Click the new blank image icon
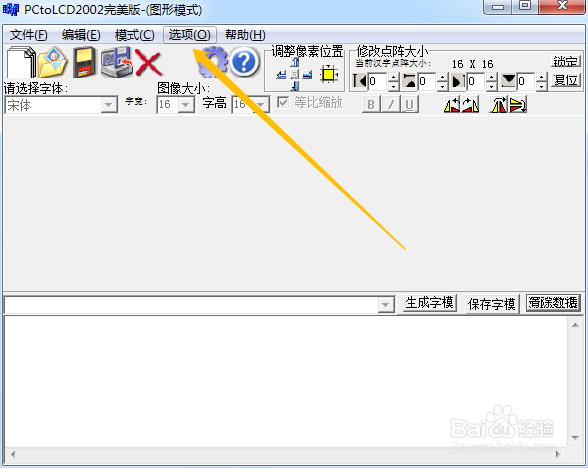 [21, 62]
